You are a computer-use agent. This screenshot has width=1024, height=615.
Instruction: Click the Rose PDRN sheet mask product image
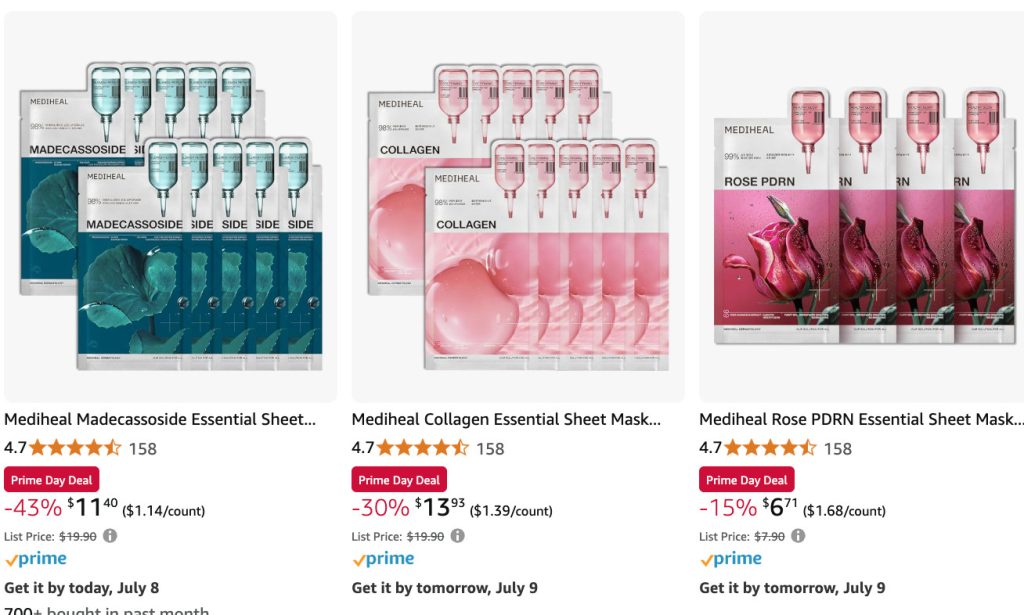point(864,207)
